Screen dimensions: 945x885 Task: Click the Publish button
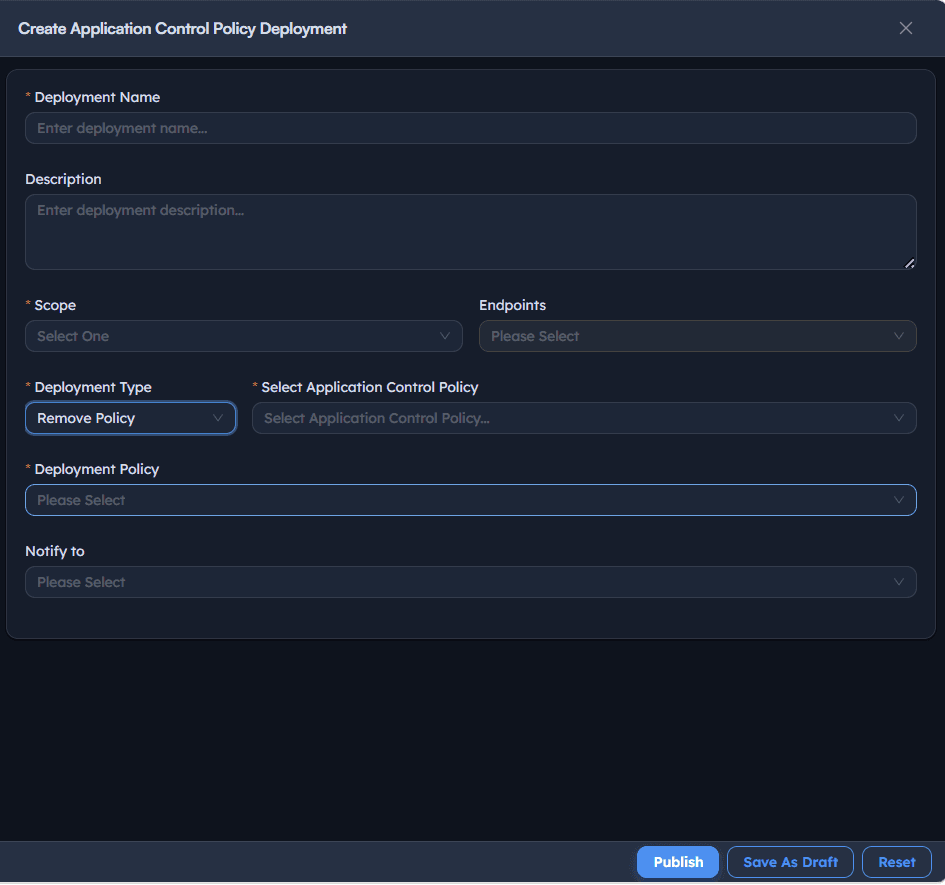point(678,862)
